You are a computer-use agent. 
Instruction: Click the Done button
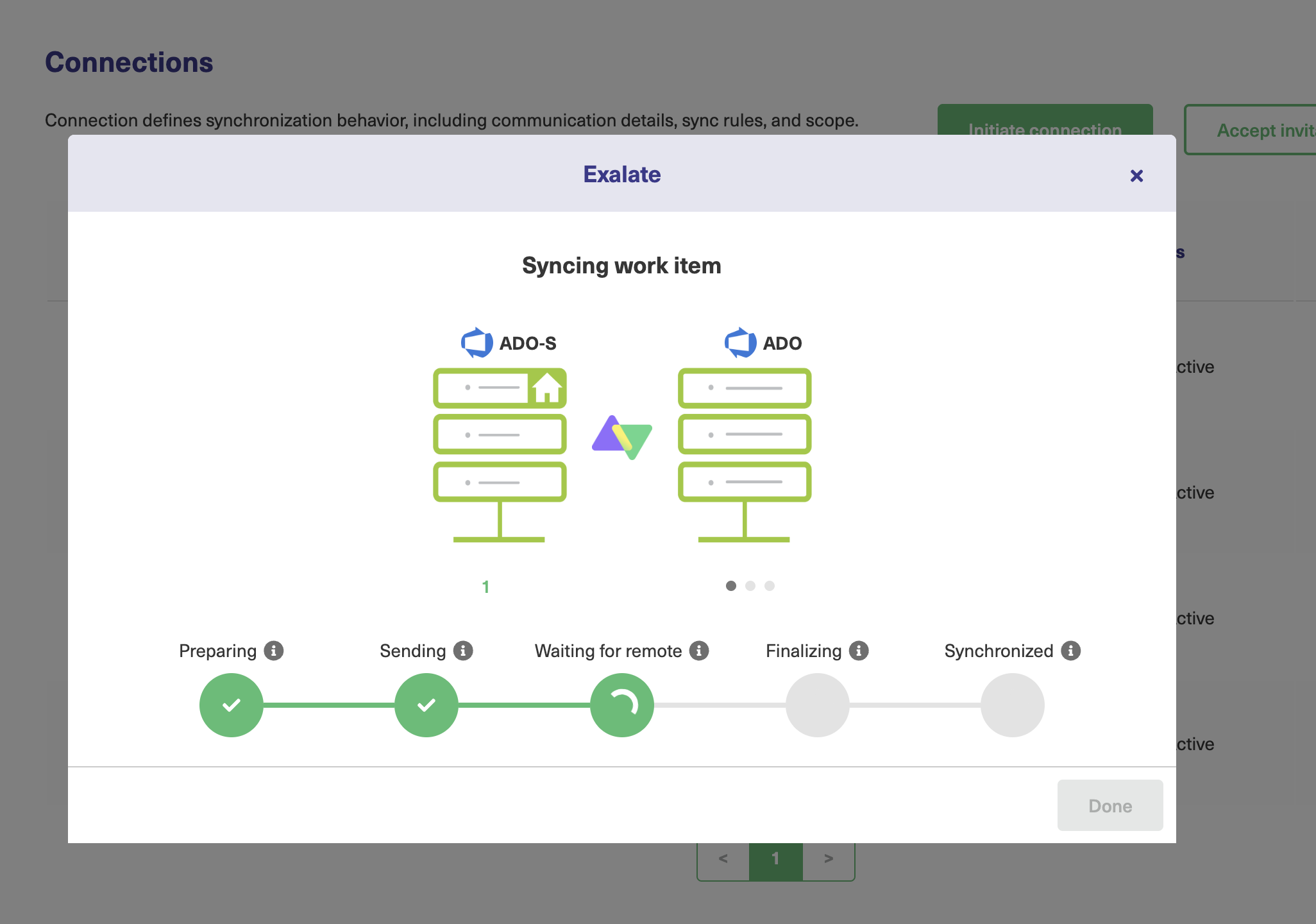coord(1109,805)
